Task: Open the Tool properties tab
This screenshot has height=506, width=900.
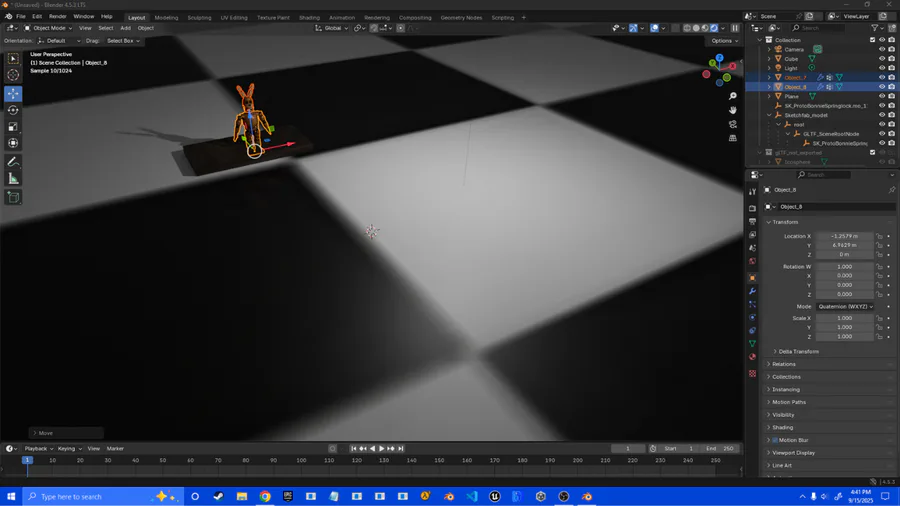Action: click(x=752, y=192)
